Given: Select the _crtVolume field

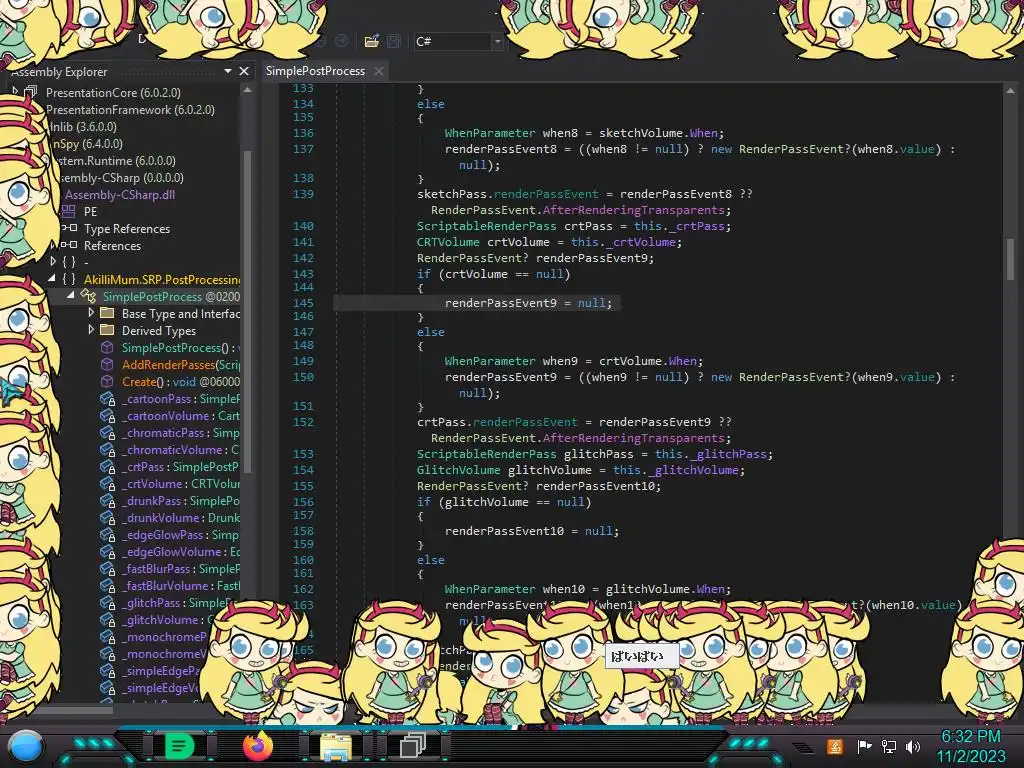Looking at the screenshot, I should 181,483.
